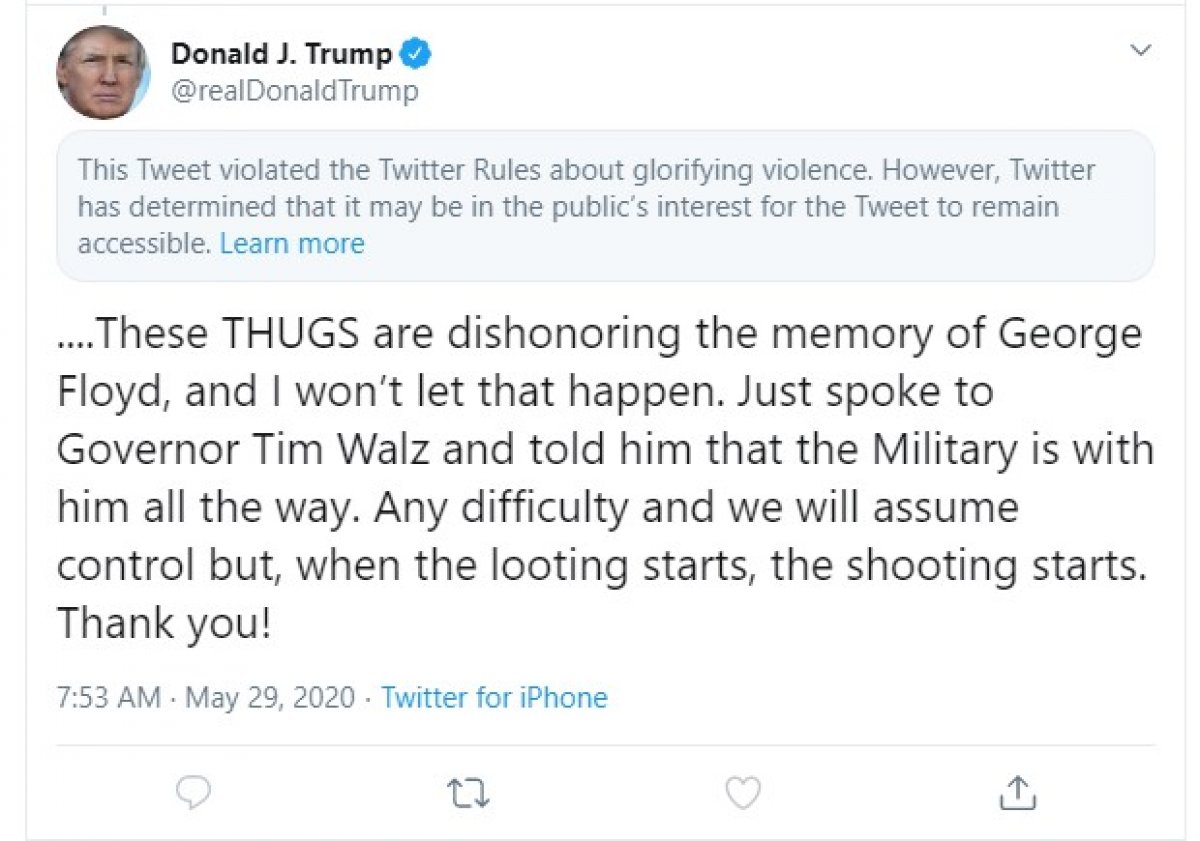The image size is (1200, 841).
Task: Open the violation notice Learn more text
Action: point(292,243)
